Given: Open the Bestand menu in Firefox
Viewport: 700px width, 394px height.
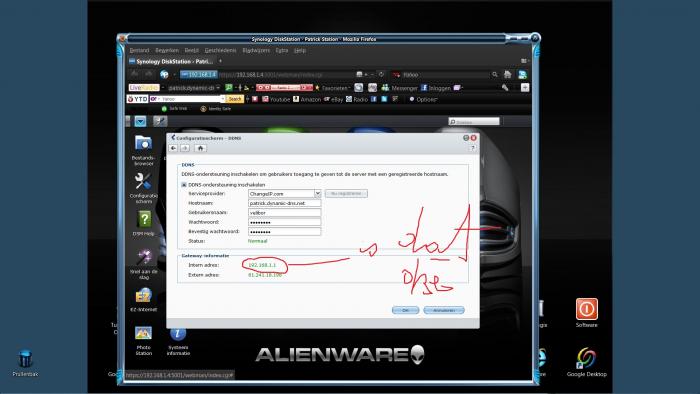Looking at the screenshot, I should (x=139, y=50).
